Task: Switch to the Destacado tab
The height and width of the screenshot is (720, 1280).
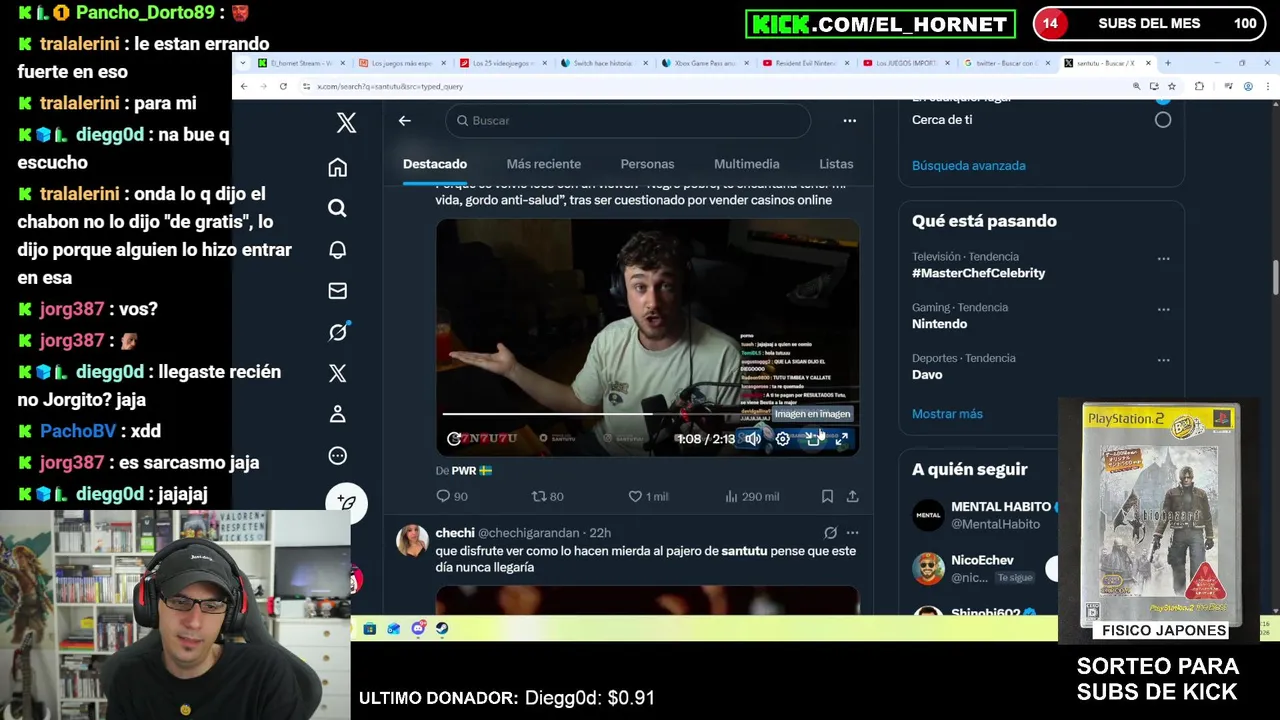Action: click(x=435, y=164)
